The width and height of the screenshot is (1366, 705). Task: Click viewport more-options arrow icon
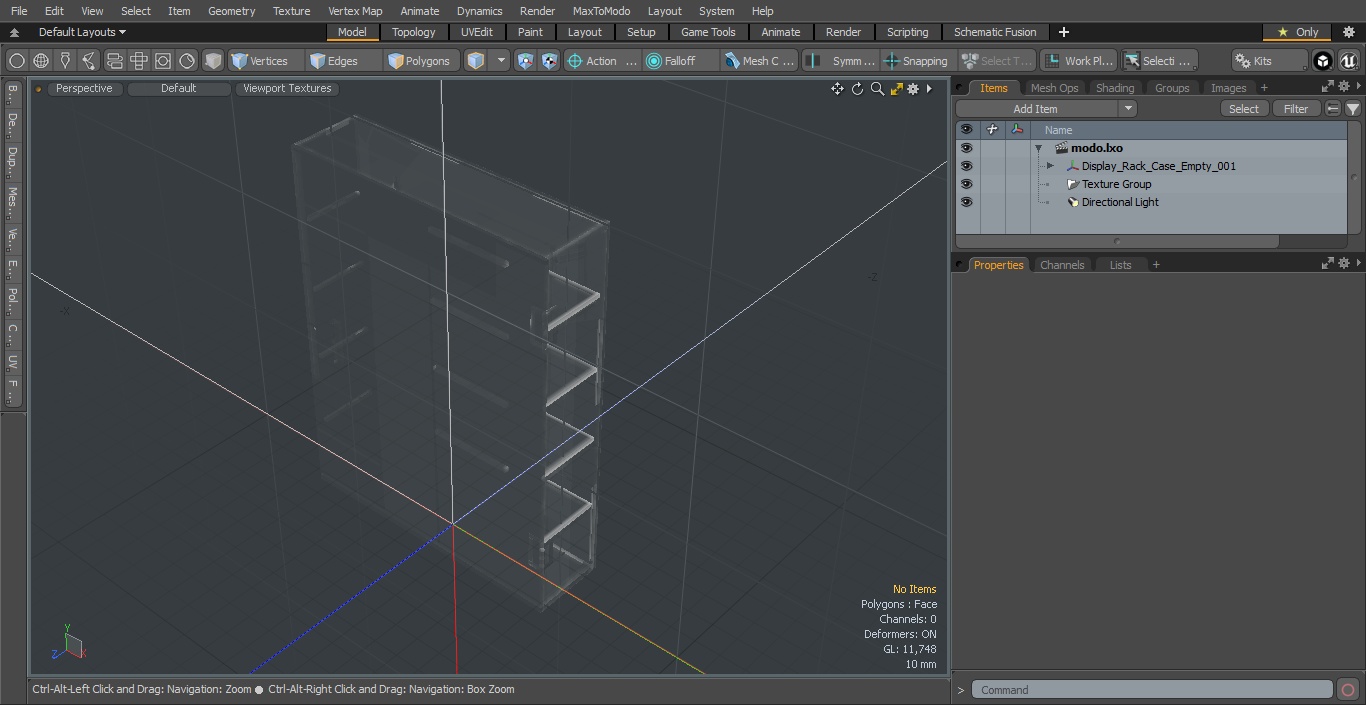pos(929,89)
